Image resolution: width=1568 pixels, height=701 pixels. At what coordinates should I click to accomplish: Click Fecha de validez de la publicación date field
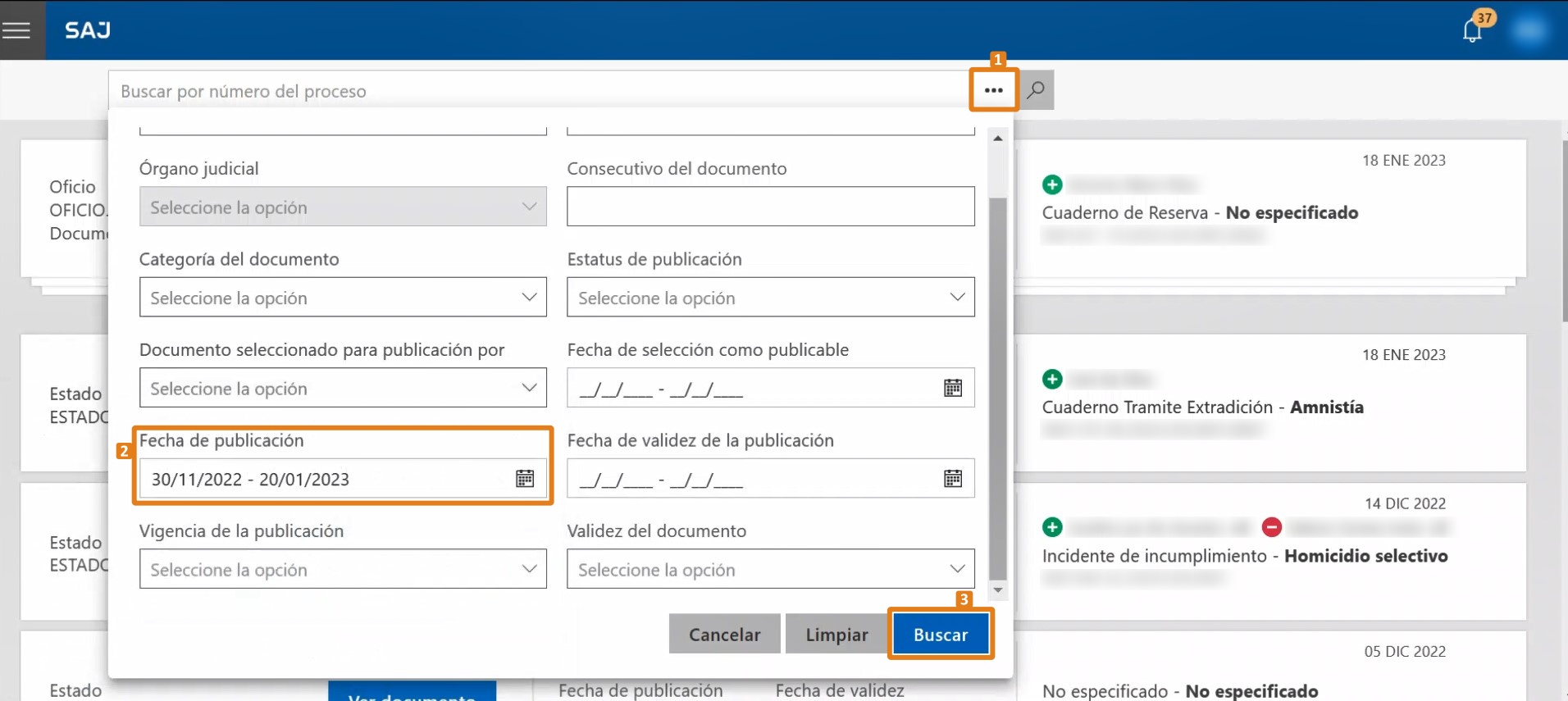(771, 478)
